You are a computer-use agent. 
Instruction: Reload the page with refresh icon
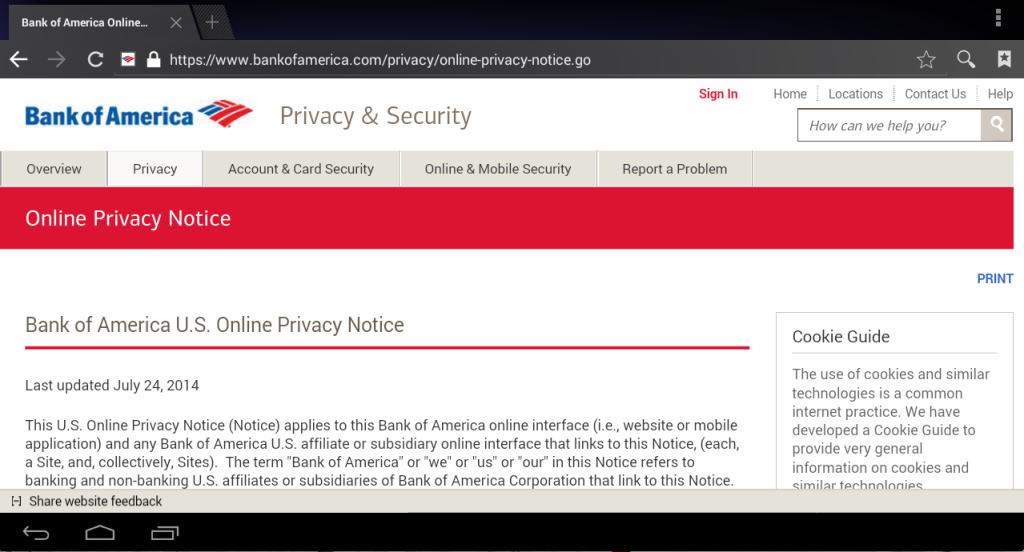(95, 60)
